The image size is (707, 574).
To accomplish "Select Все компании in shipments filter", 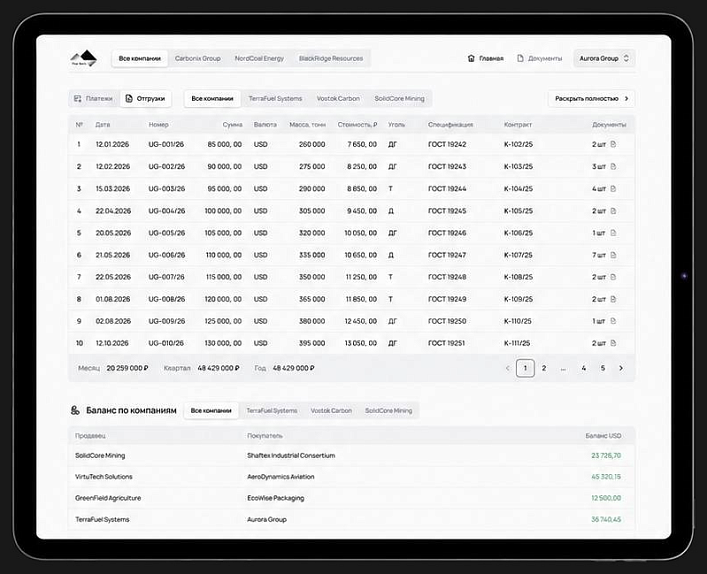I will coord(212,98).
